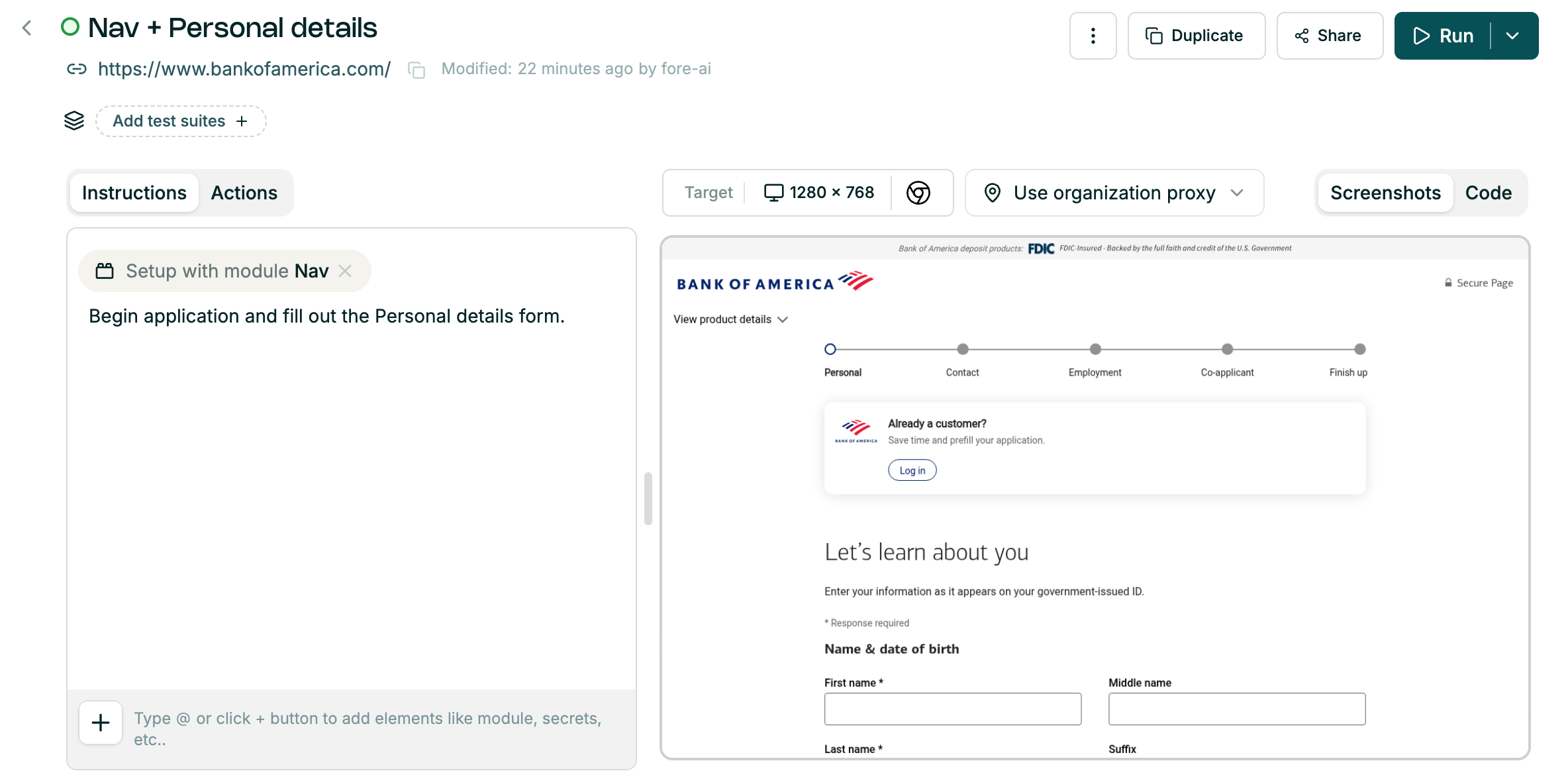Open the three-dot more options menu
Image resolution: width=1568 pixels, height=771 pixels.
coord(1093,36)
